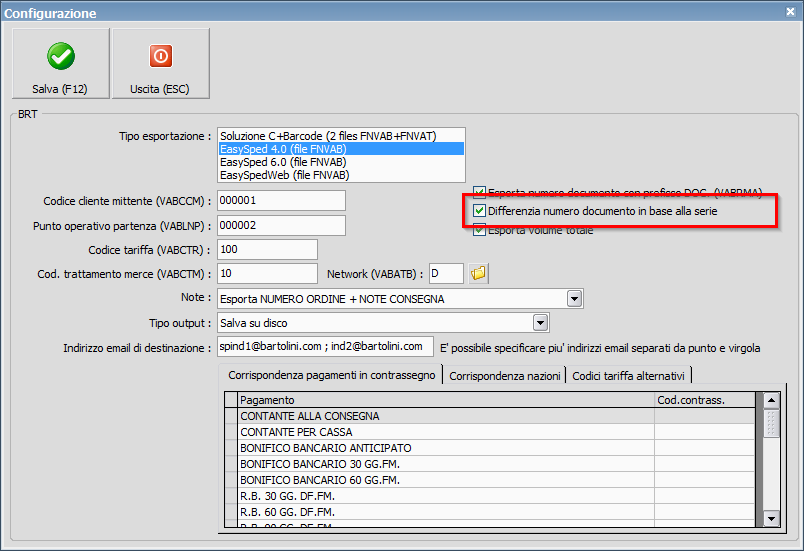Click the red Uscita (ESC) button
Viewport: 804px width, 551px height.
tap(160, 63)
